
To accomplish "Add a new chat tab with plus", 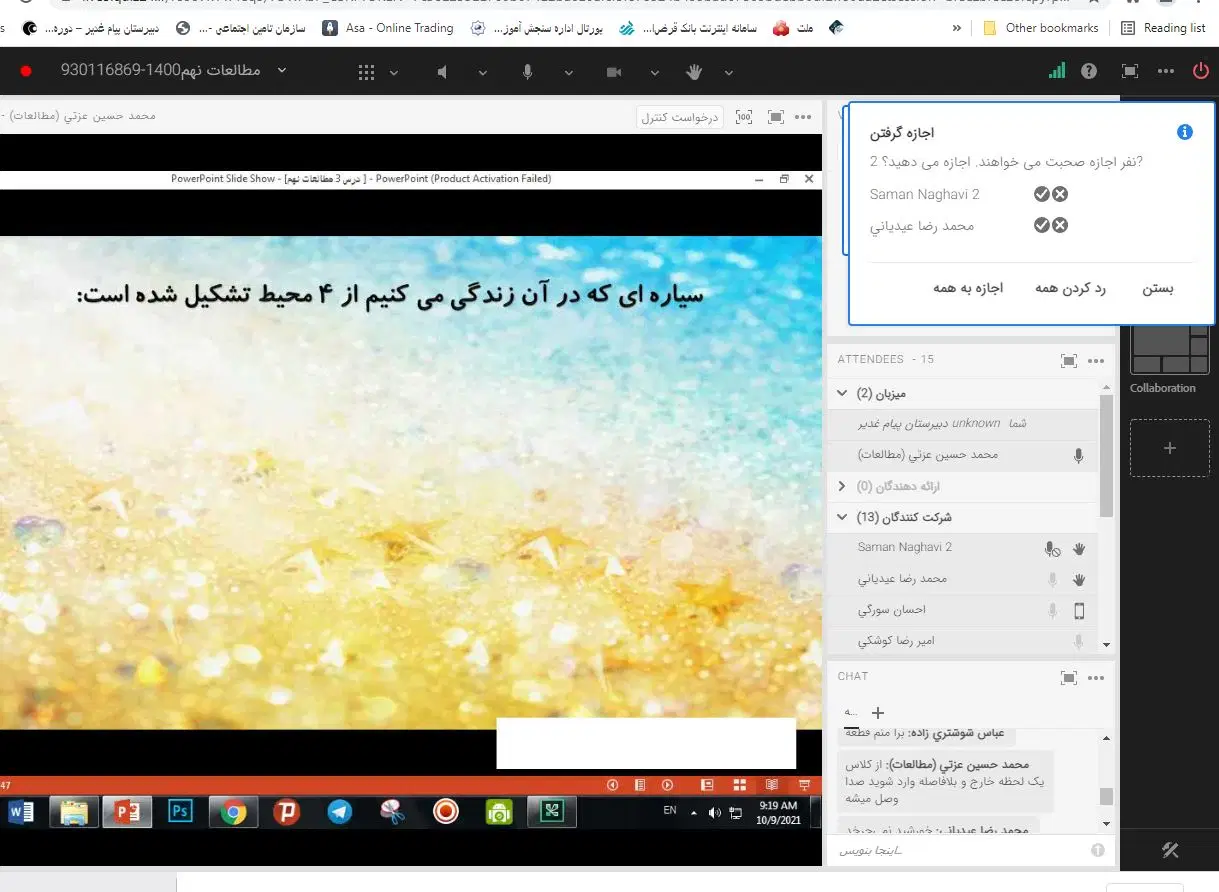I will [878, 713].
